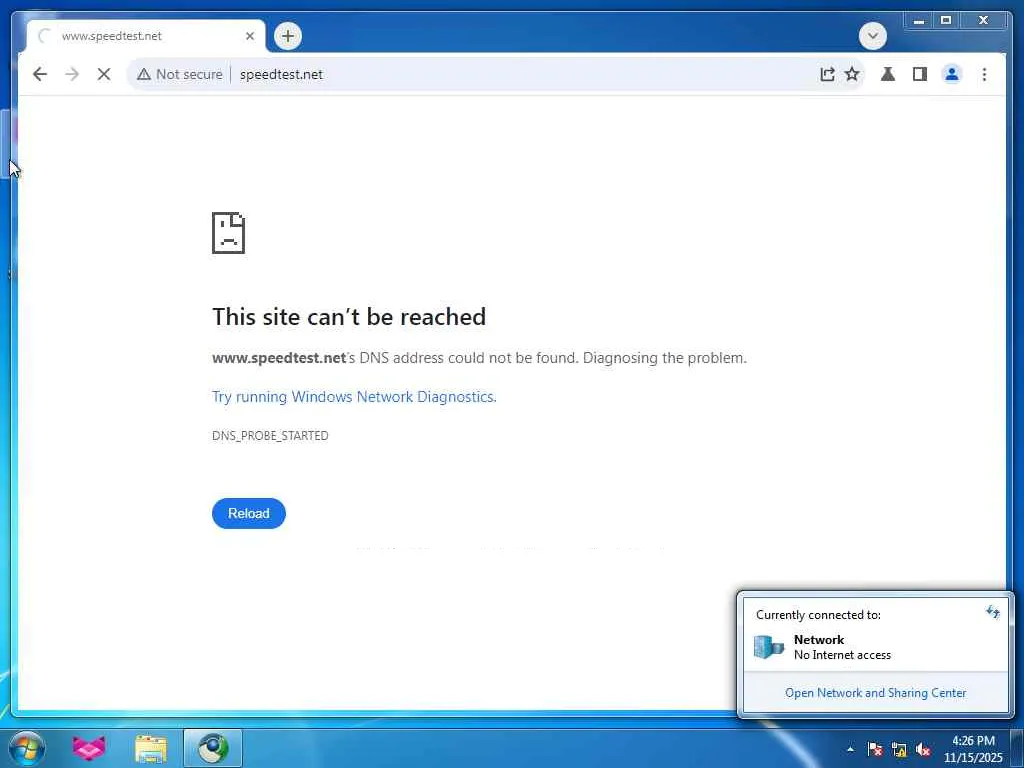Screen dimensions: 1024x768
Task: Click the network status arrows icon in popup
Action: tap(992, 612)
